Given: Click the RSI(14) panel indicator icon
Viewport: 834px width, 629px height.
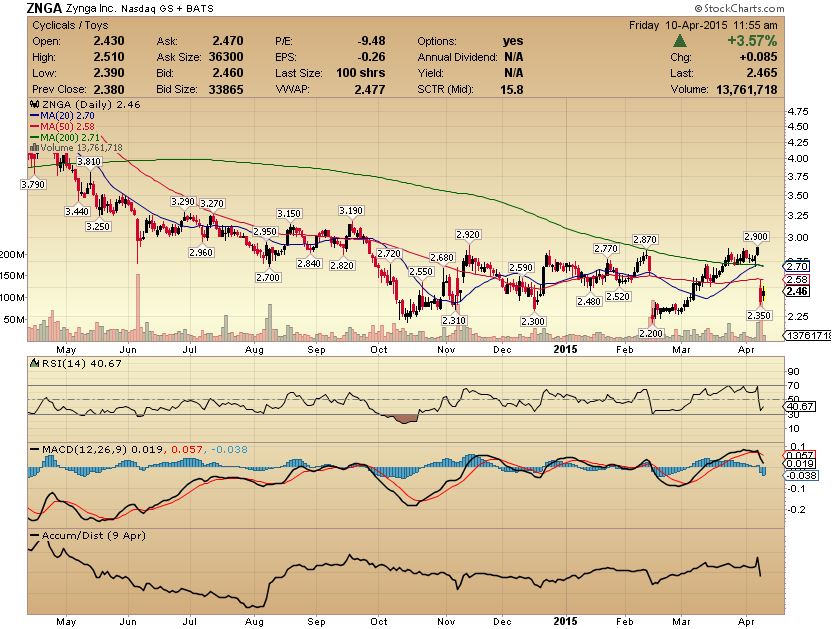Looking at the screenshot, I should point(35,364).
